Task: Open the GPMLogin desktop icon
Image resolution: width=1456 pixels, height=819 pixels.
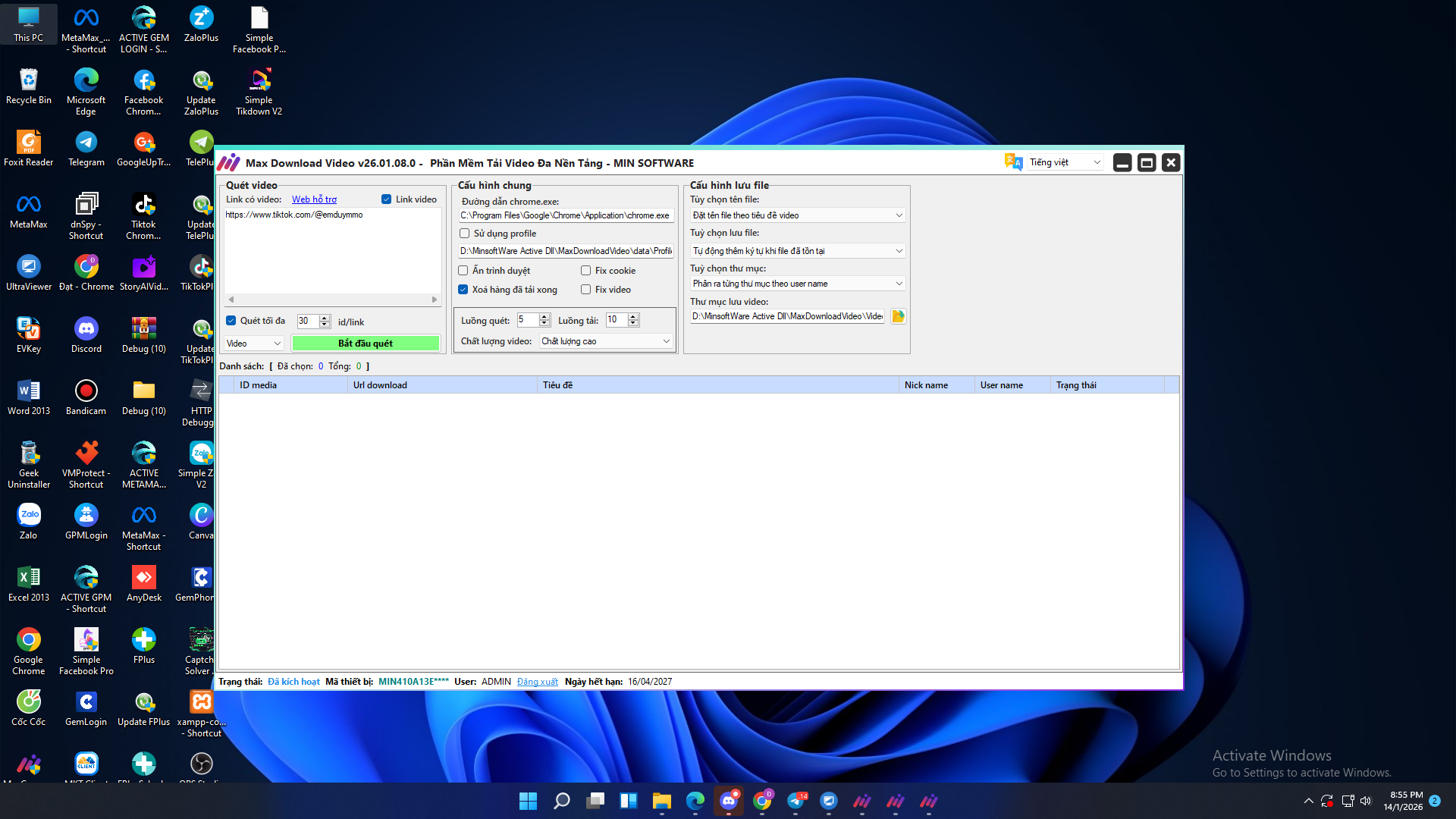Action: pyautogui.click(x=86, y=522)
